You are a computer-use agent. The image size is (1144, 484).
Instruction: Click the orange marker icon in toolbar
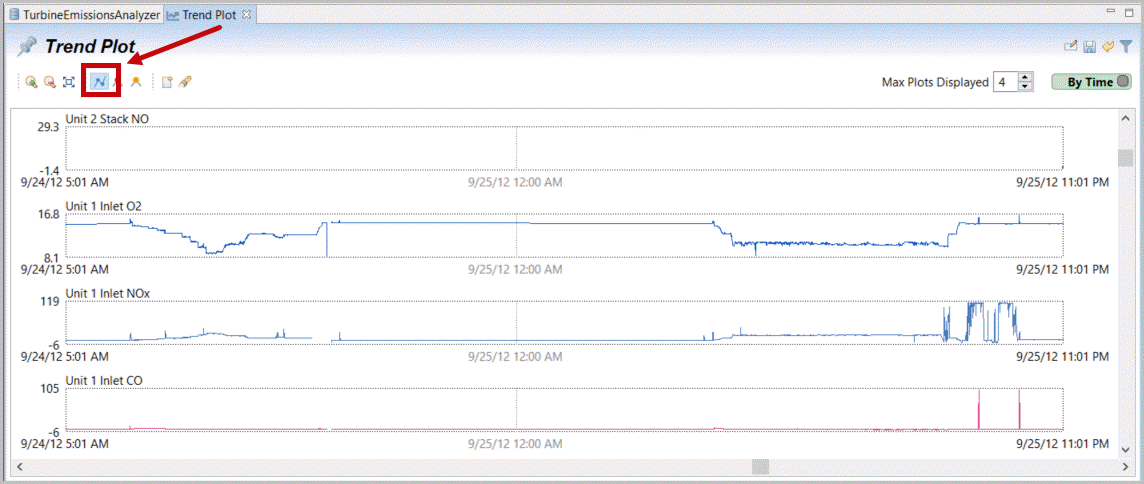(136, 82)
